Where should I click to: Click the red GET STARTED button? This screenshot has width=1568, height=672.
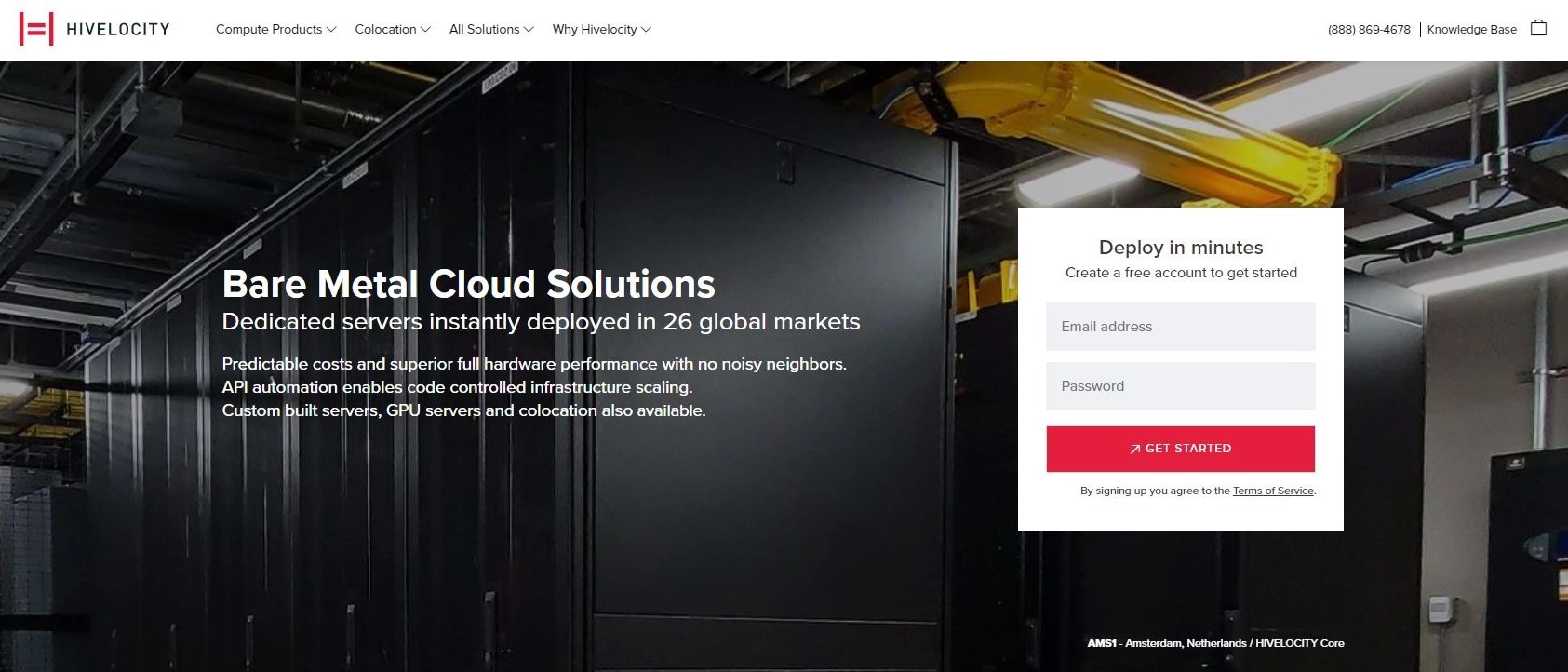(x=1181, y=449)
